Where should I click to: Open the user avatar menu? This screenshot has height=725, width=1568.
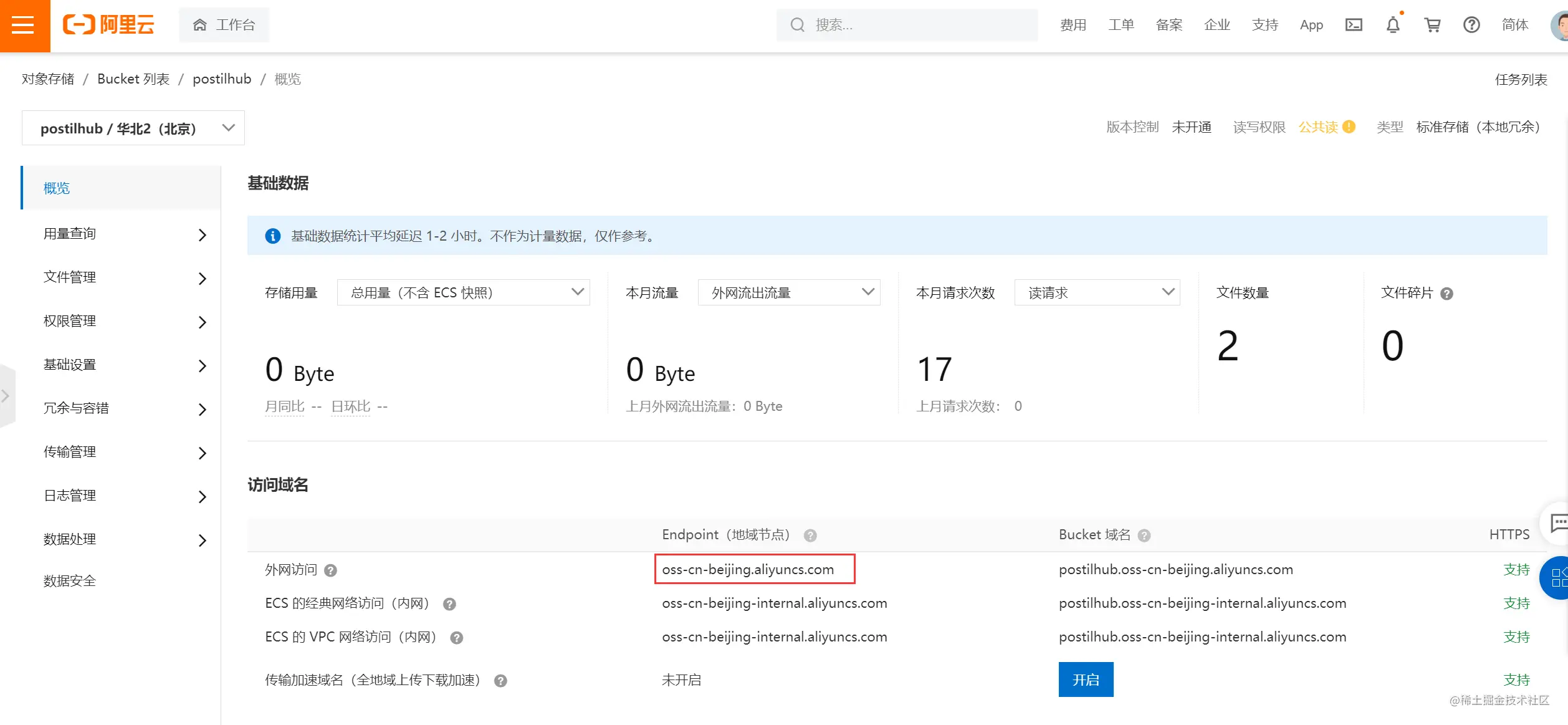(x=1560, y=26)
